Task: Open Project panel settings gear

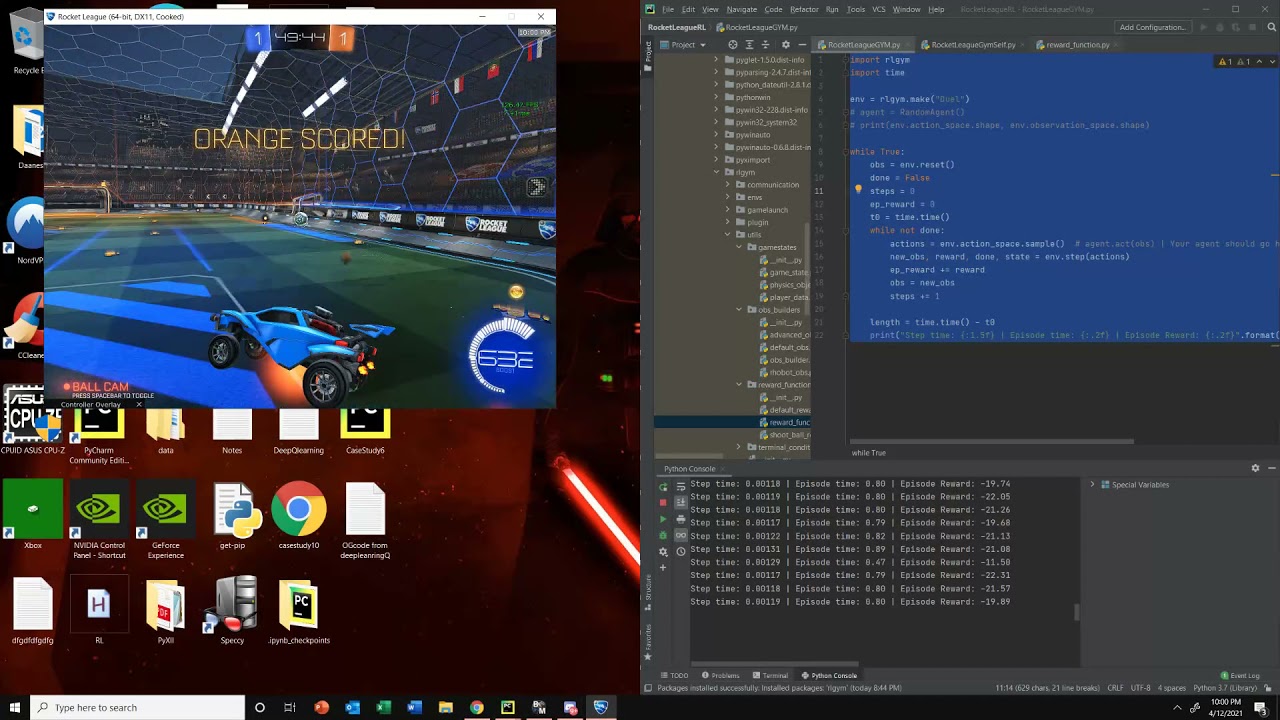Action: [x=785, y=45]
